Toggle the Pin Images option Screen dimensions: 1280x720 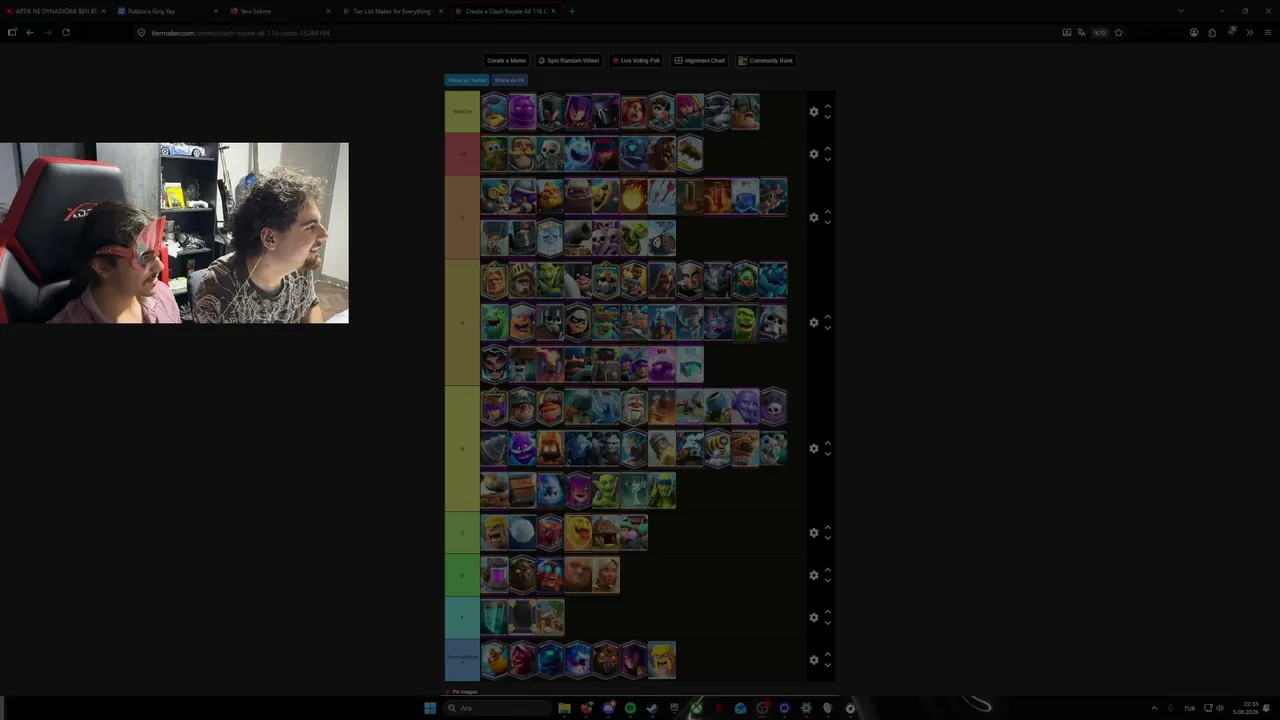pos(462,692)
